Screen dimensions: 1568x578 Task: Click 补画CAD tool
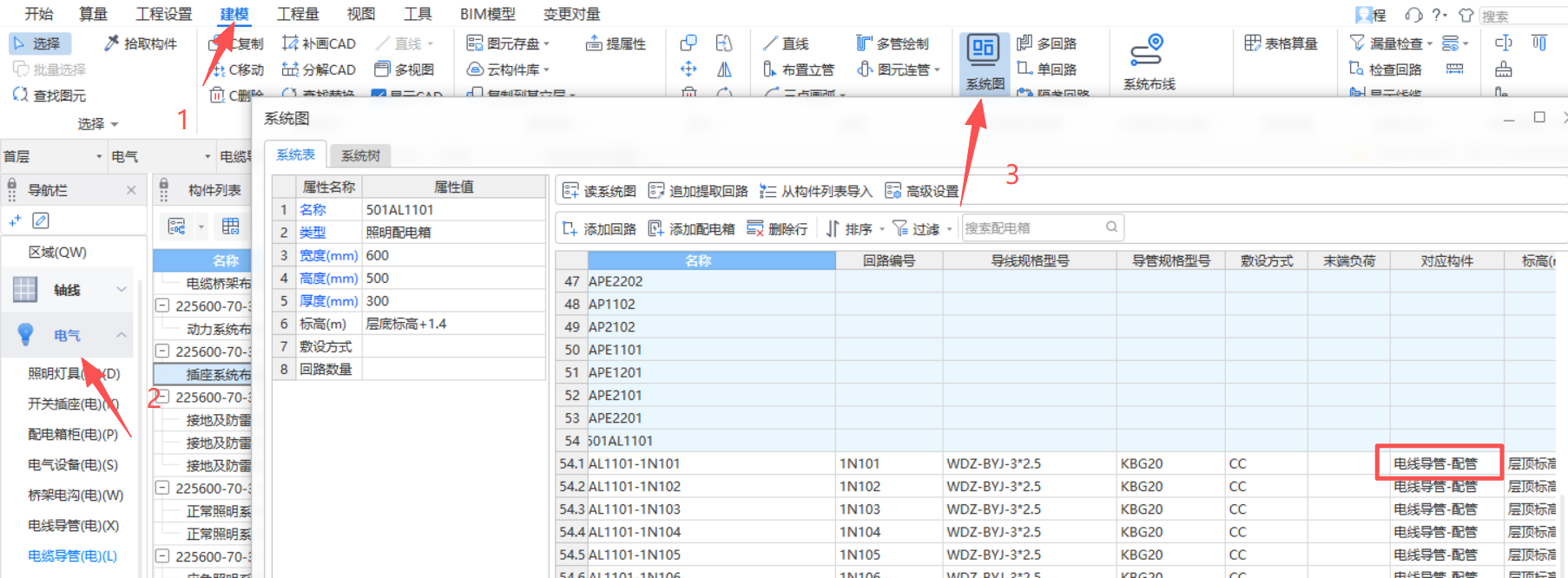[x=320, y=43]
